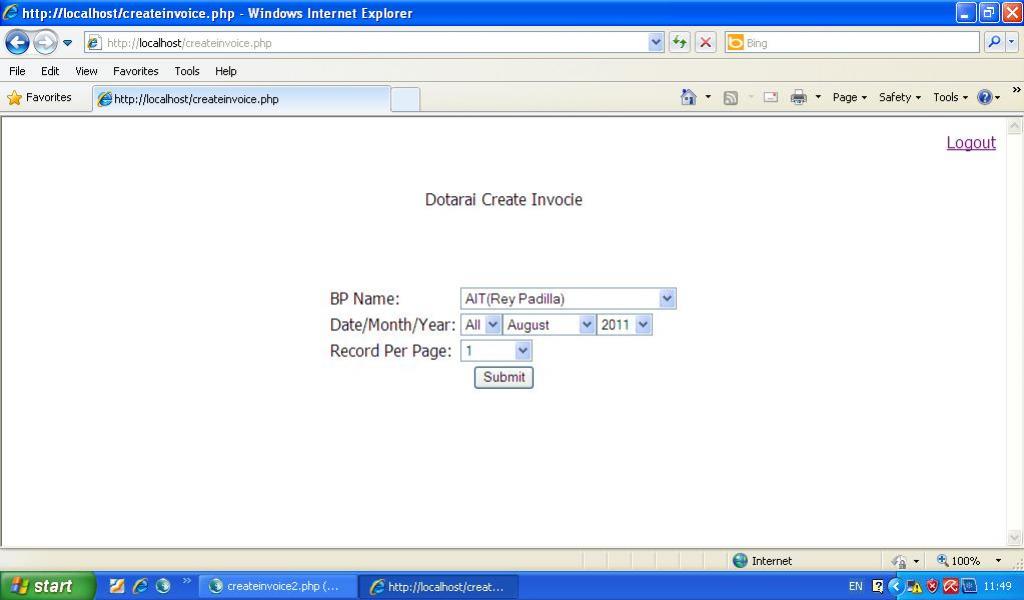
Task: Click the Back navigation arrow
Action: [17, 42]
